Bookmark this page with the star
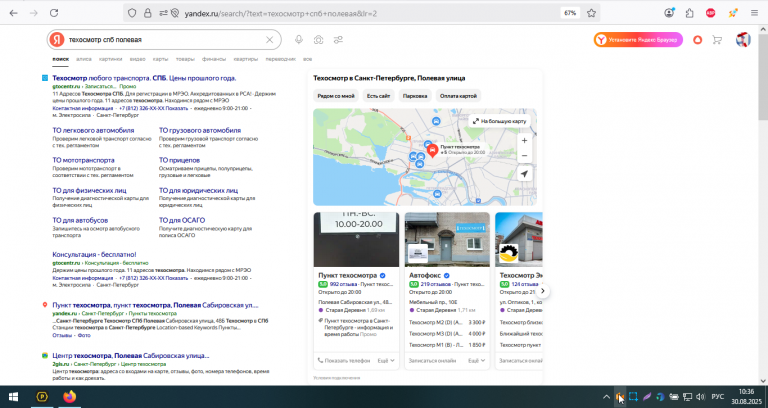Viewport: 768px width, 408px height. coord(591,13)
